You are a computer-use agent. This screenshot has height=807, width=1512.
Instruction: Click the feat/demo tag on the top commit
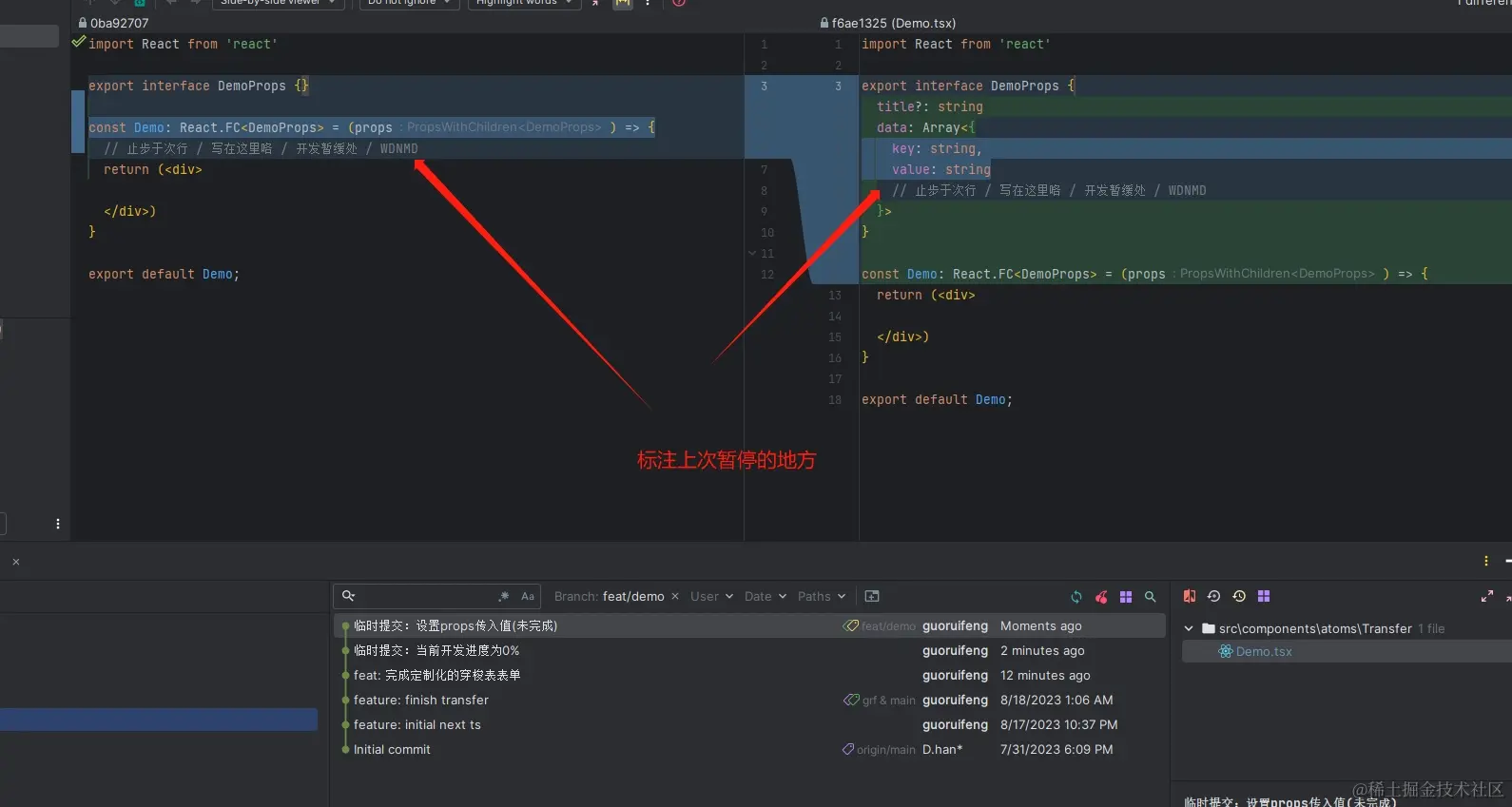tap(881, 626)
